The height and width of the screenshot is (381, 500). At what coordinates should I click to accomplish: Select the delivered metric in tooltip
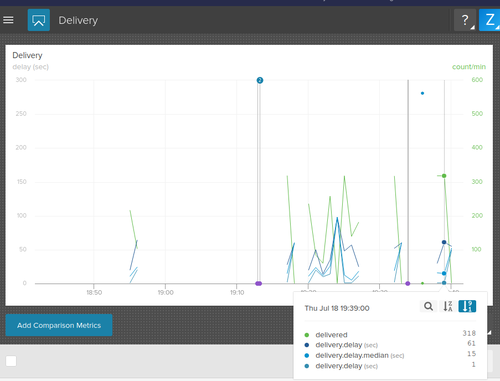coord(331,335)
